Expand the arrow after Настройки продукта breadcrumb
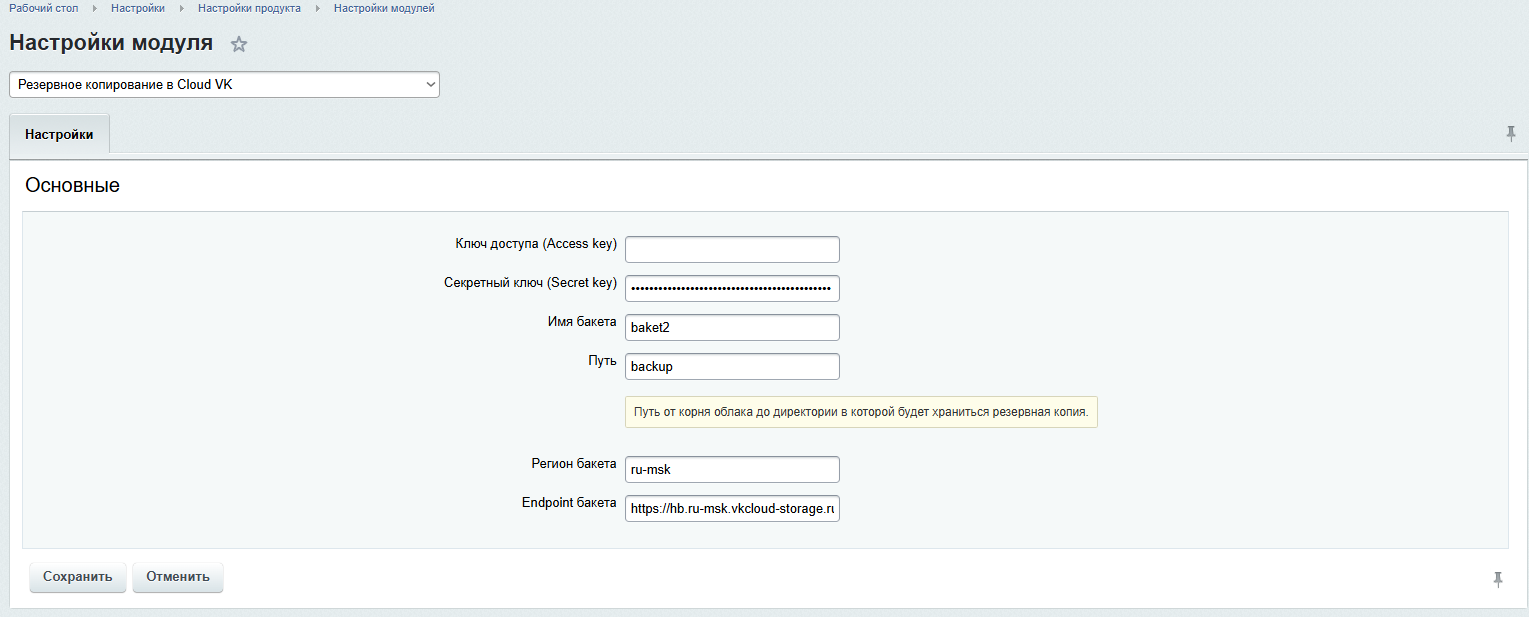1529x617 pixels. point(318,8)
